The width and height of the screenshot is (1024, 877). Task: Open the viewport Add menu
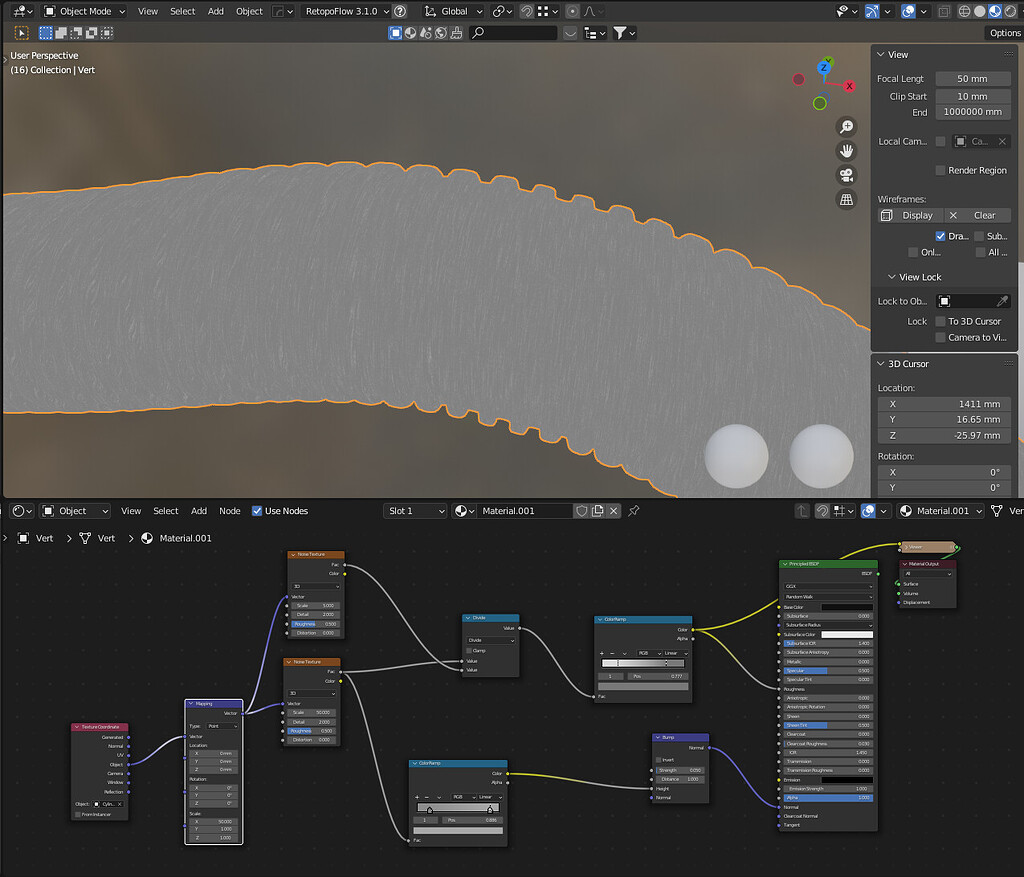[216, 11]
